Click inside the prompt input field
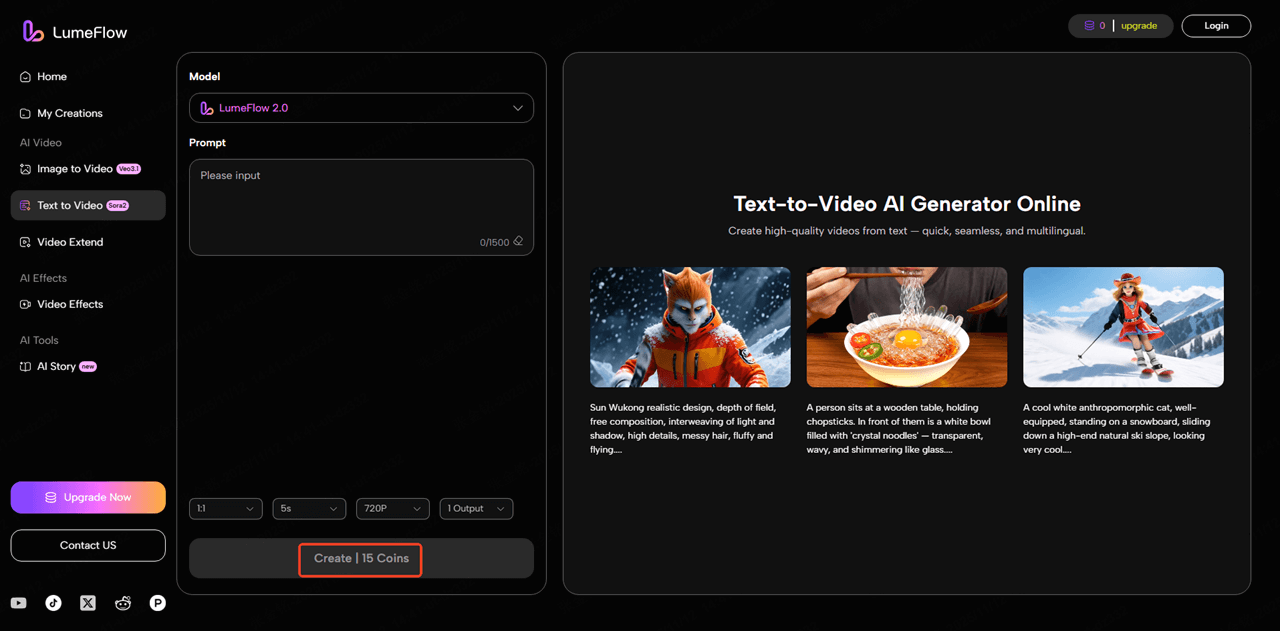This screenshot has width=1280, height=631. click(361, 205)
